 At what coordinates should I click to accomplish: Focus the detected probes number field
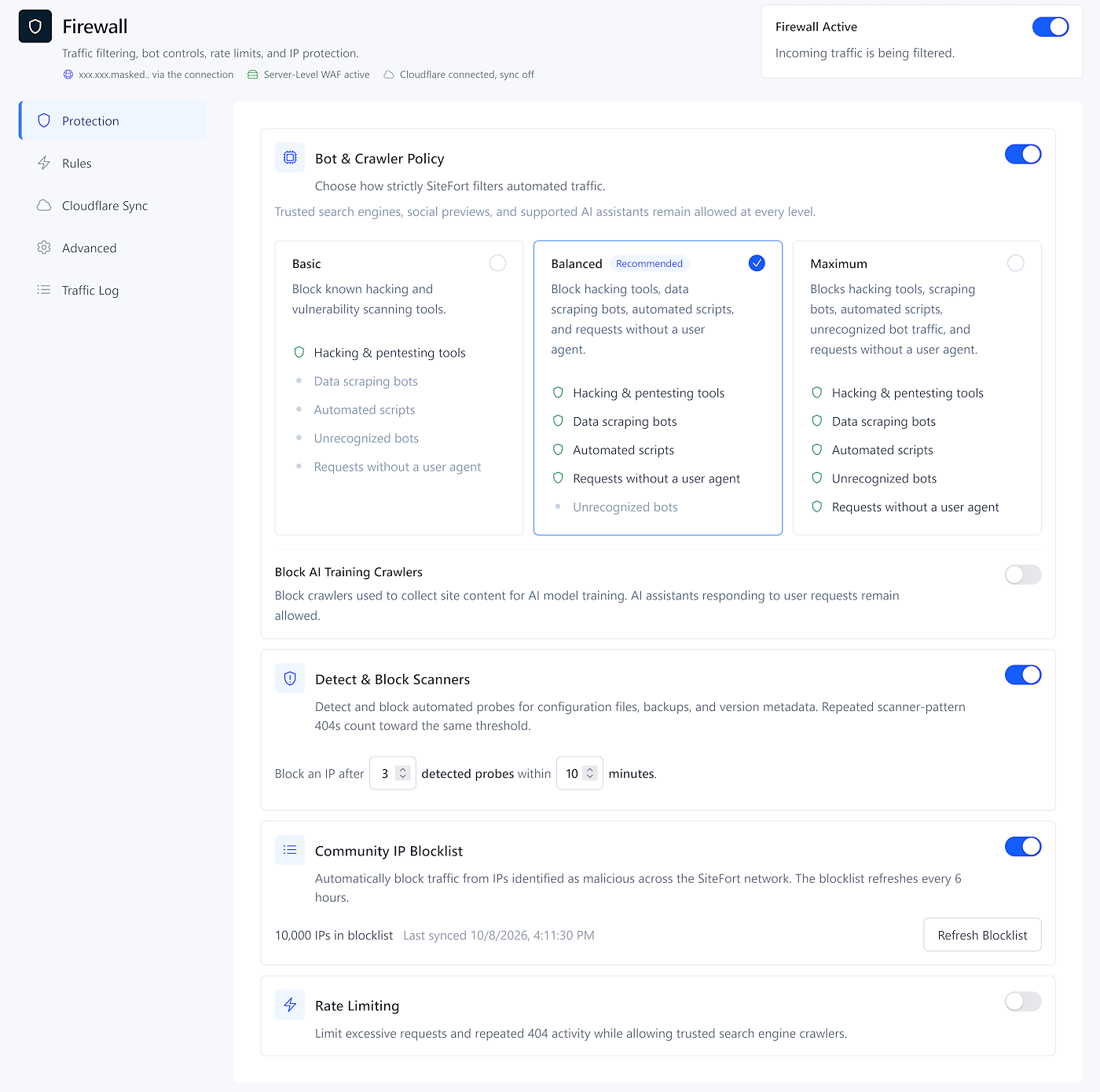[x=392, y=773]
